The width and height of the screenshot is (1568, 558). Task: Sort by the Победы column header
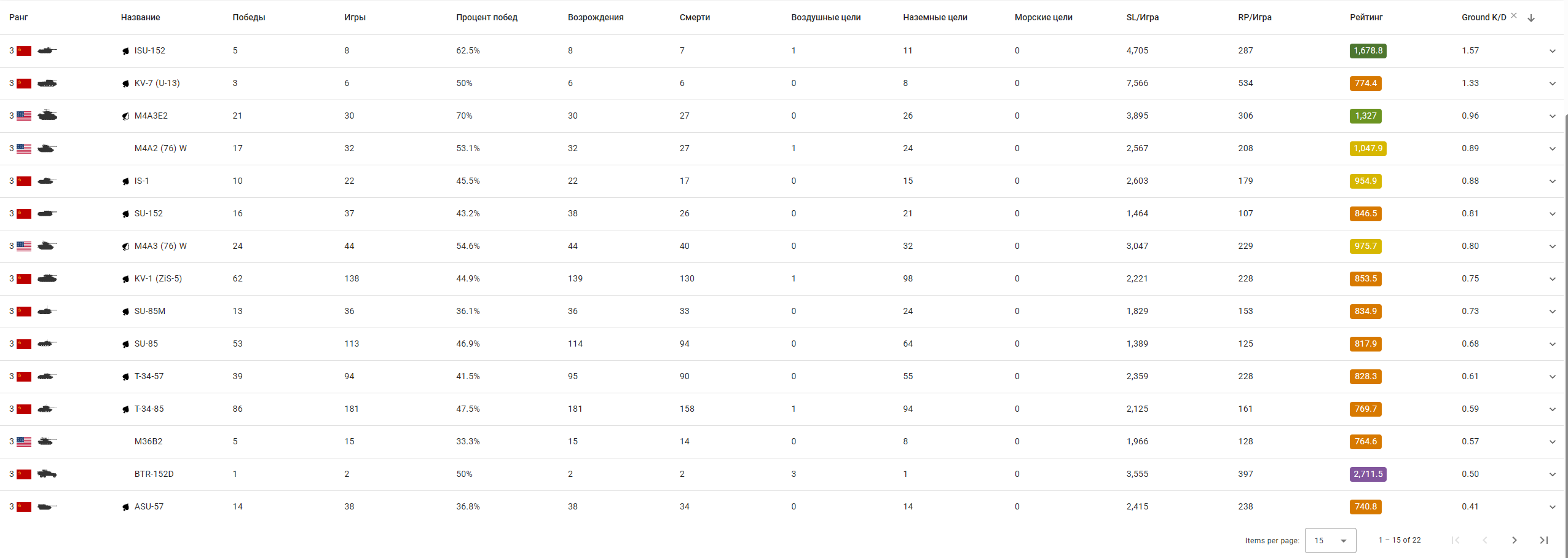point(248,17)
